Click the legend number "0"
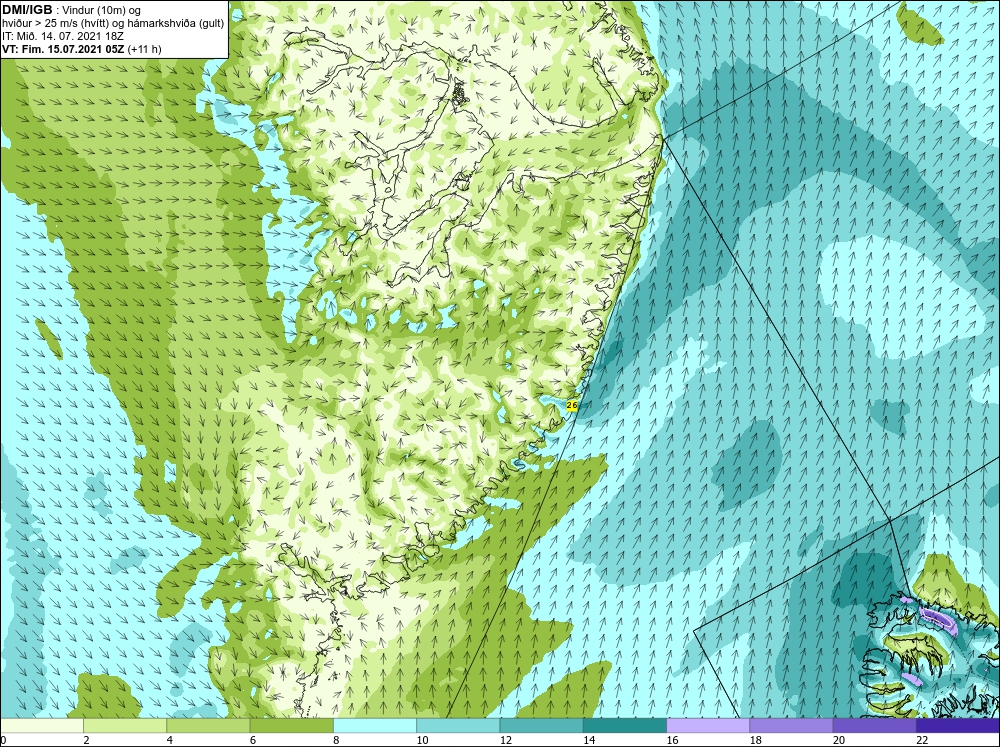1000x747 pixels. 3,740
